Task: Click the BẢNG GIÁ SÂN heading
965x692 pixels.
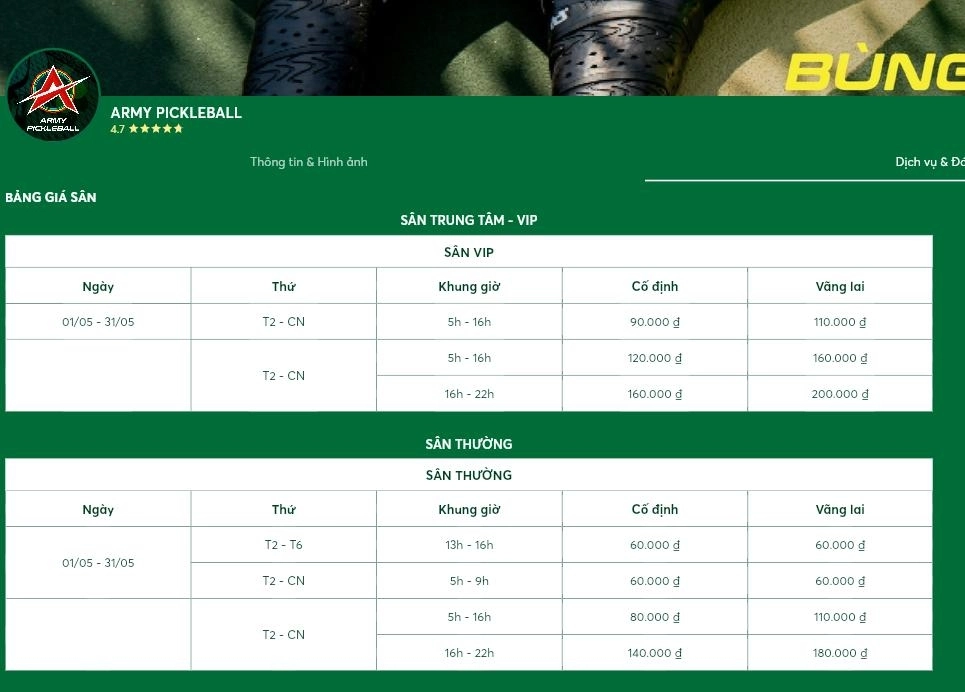Action: tap(50, 197)
